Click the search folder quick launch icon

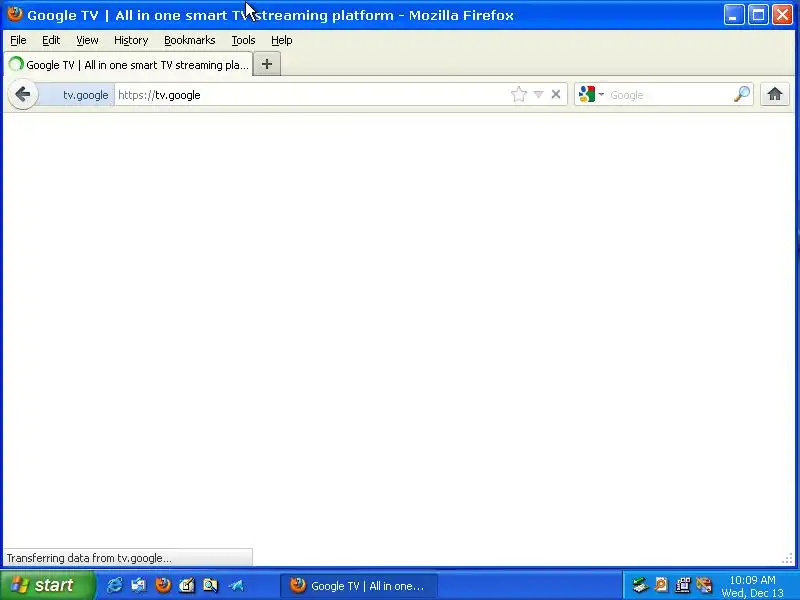click(x=211, y=585)
